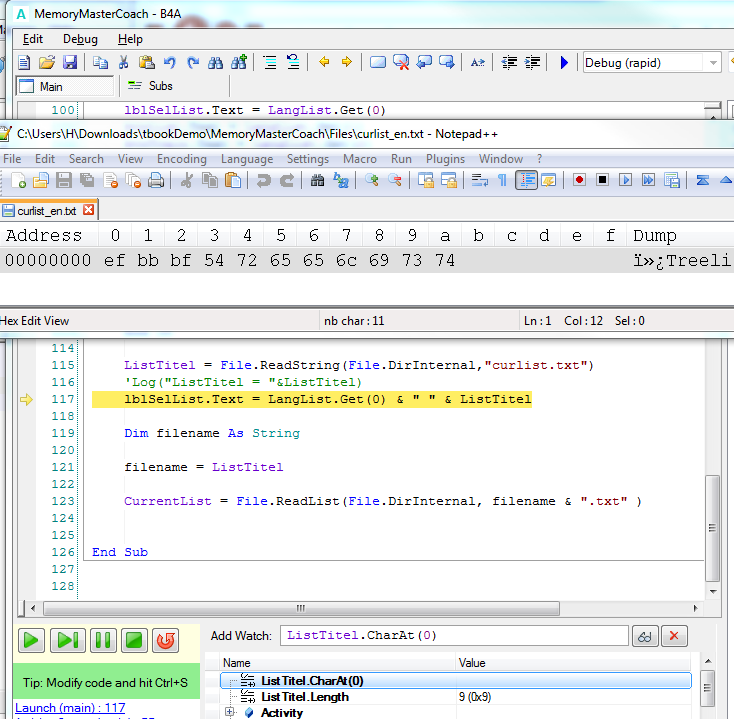Viewport: 734px width, 719px height.
Task: Pause the debugger session
Action: point(101,640)
